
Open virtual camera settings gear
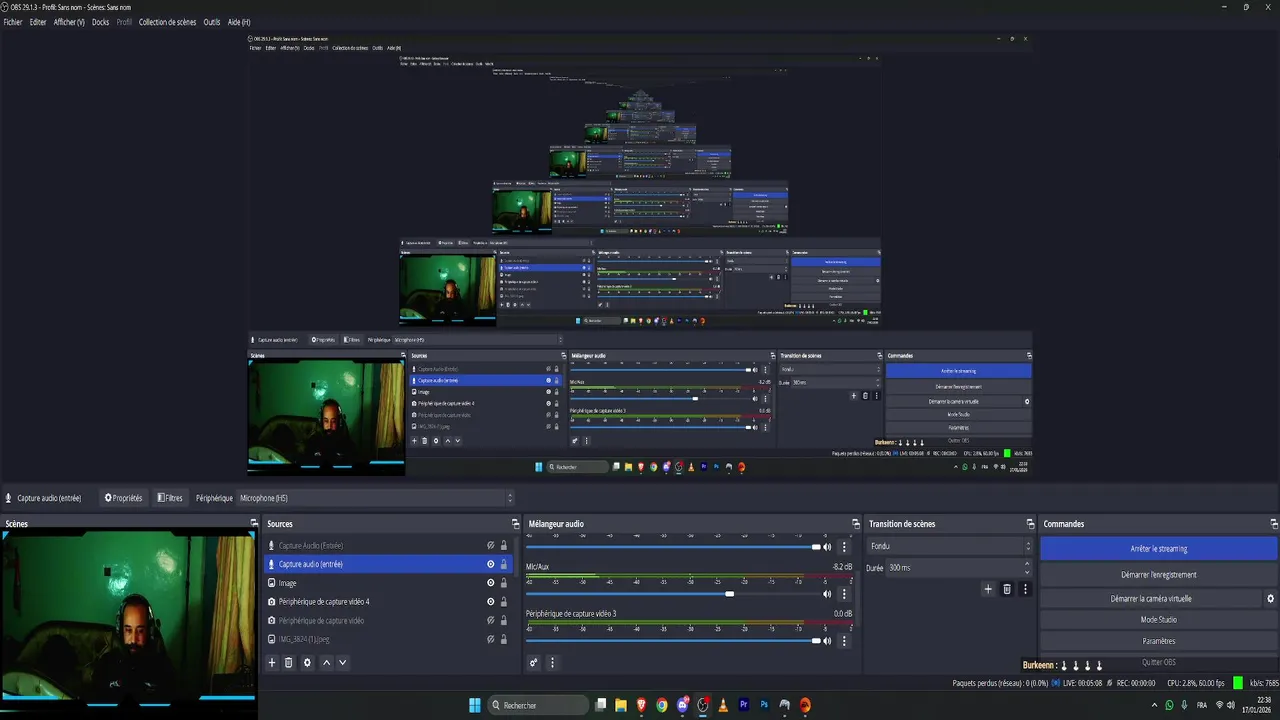pos(1271,599)
